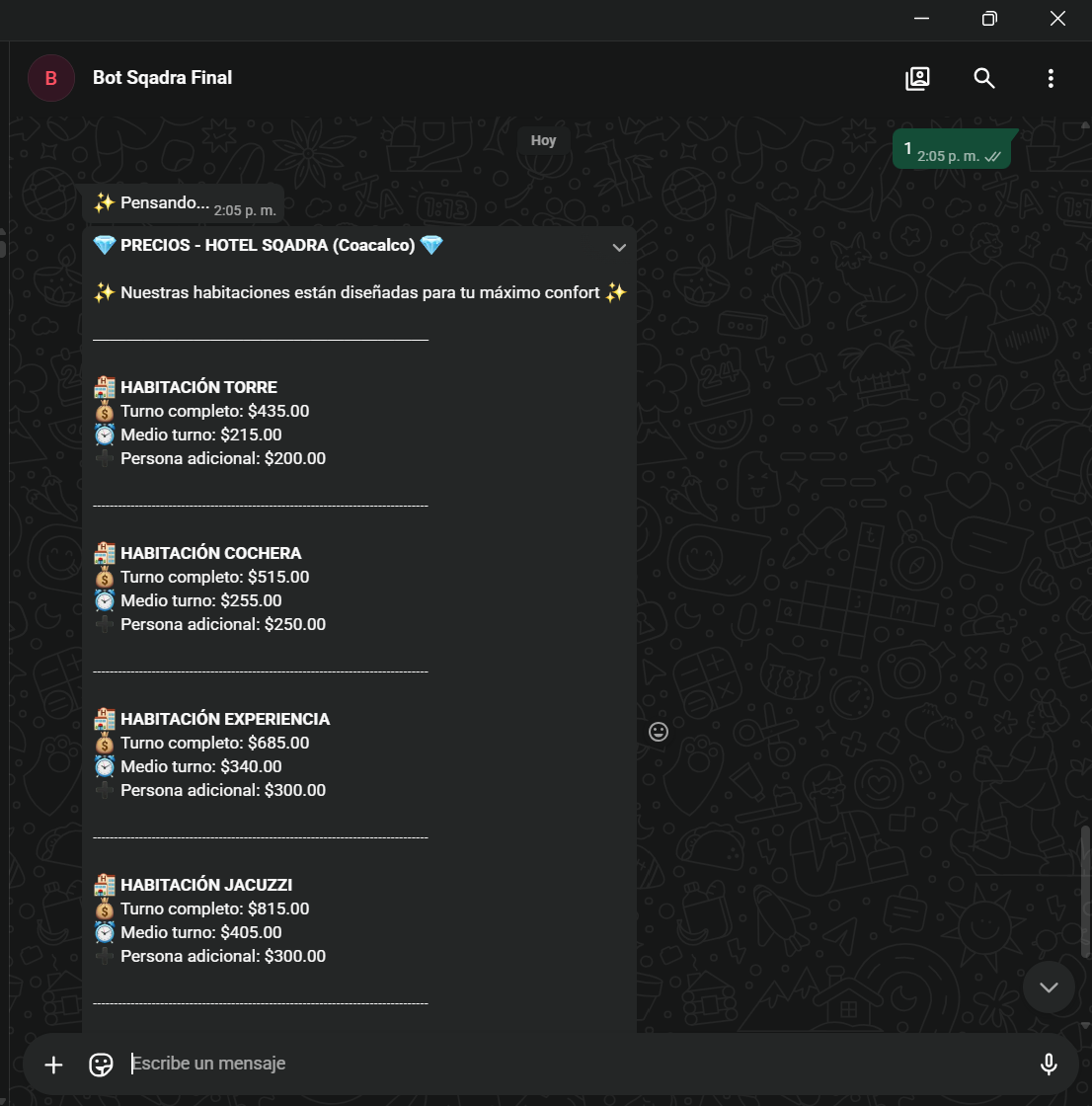Open the Bot Sqadra Final profile avatar
The width and height of the screenshot is (1092, 1106).
coord(50,78)
